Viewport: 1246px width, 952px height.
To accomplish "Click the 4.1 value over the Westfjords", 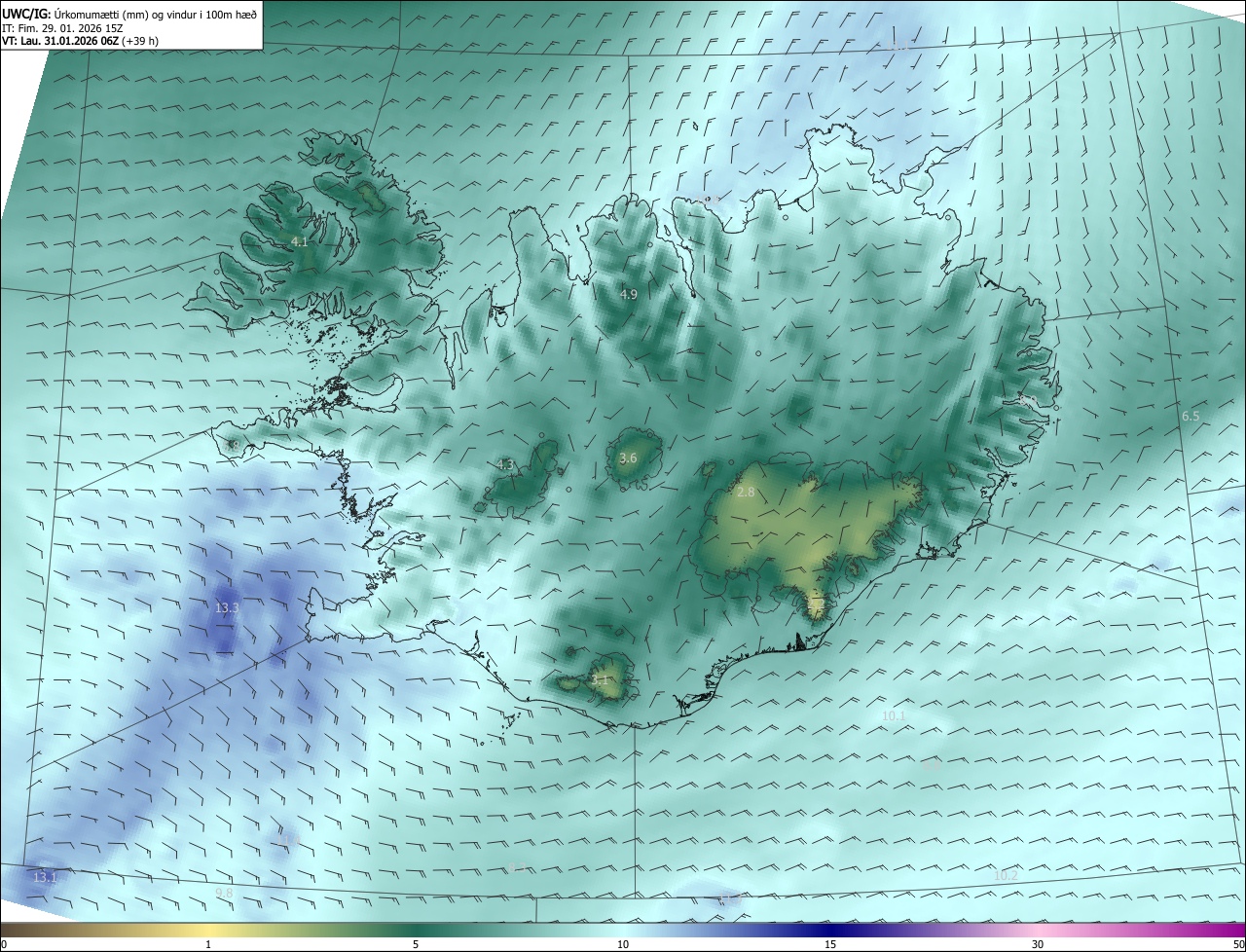I will (300, 241).
